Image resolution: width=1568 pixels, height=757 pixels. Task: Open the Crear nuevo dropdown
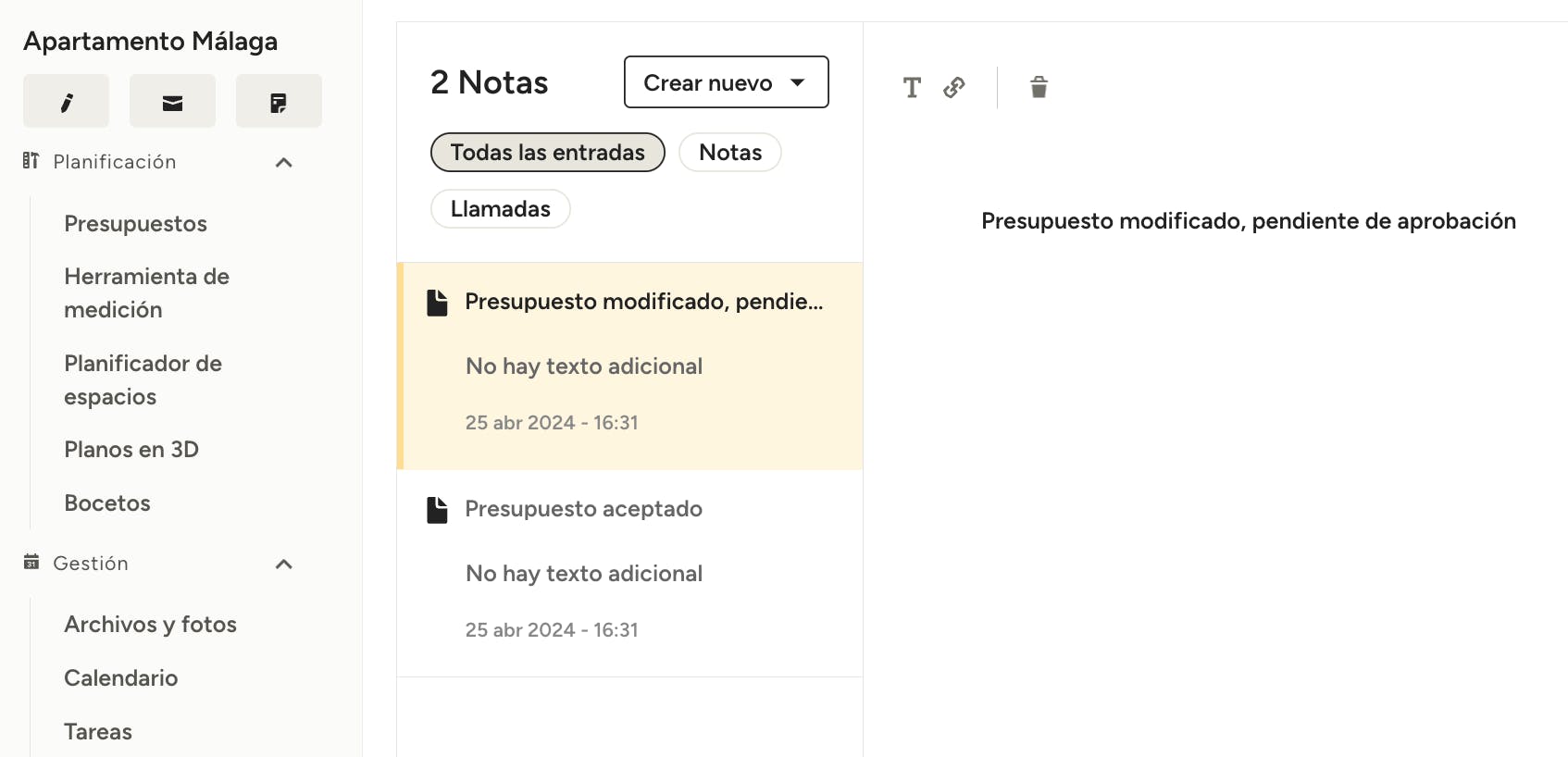pyautogui.click(x=727, y=82)
